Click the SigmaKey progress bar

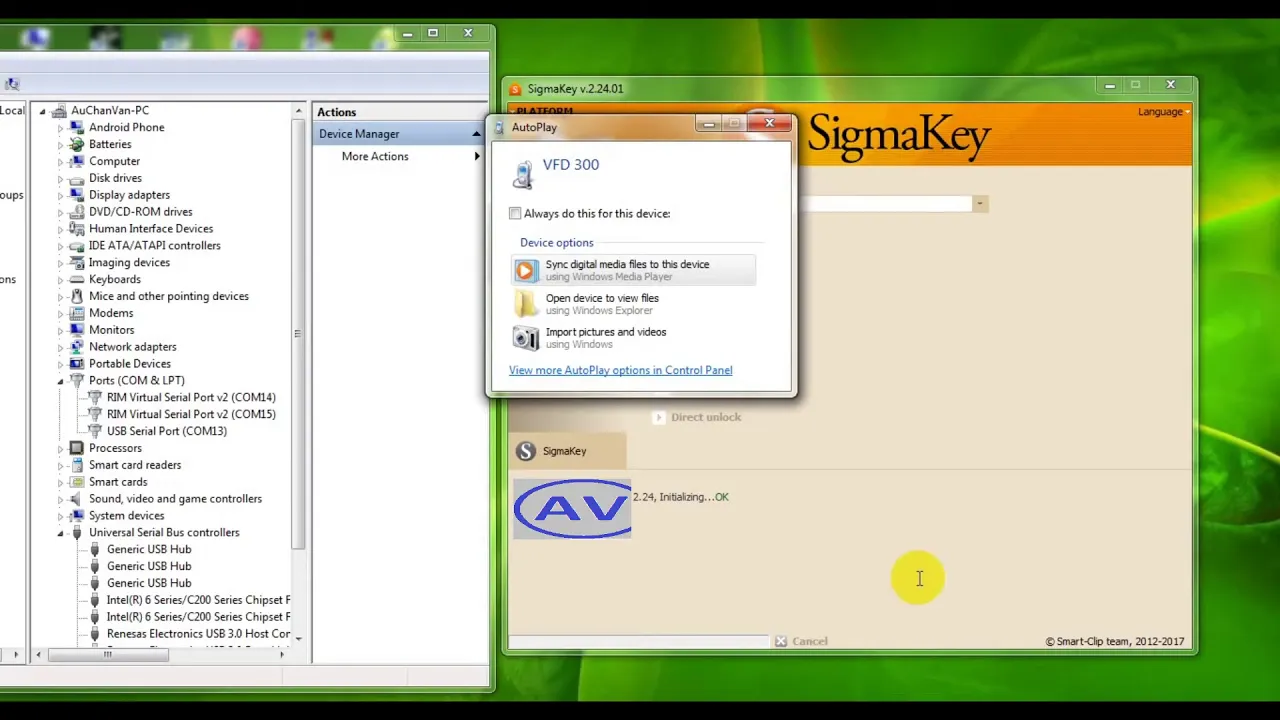(638, 641)
